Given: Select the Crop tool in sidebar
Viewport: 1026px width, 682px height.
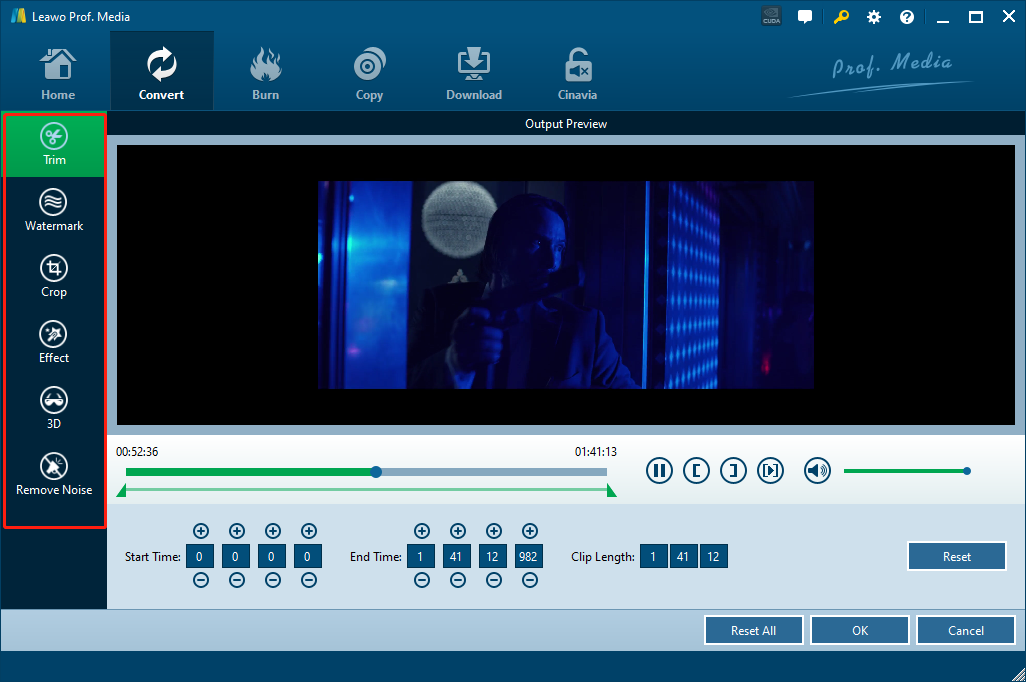Looking at the screenshot, I should pyautogui.click(x=54, y=277).
